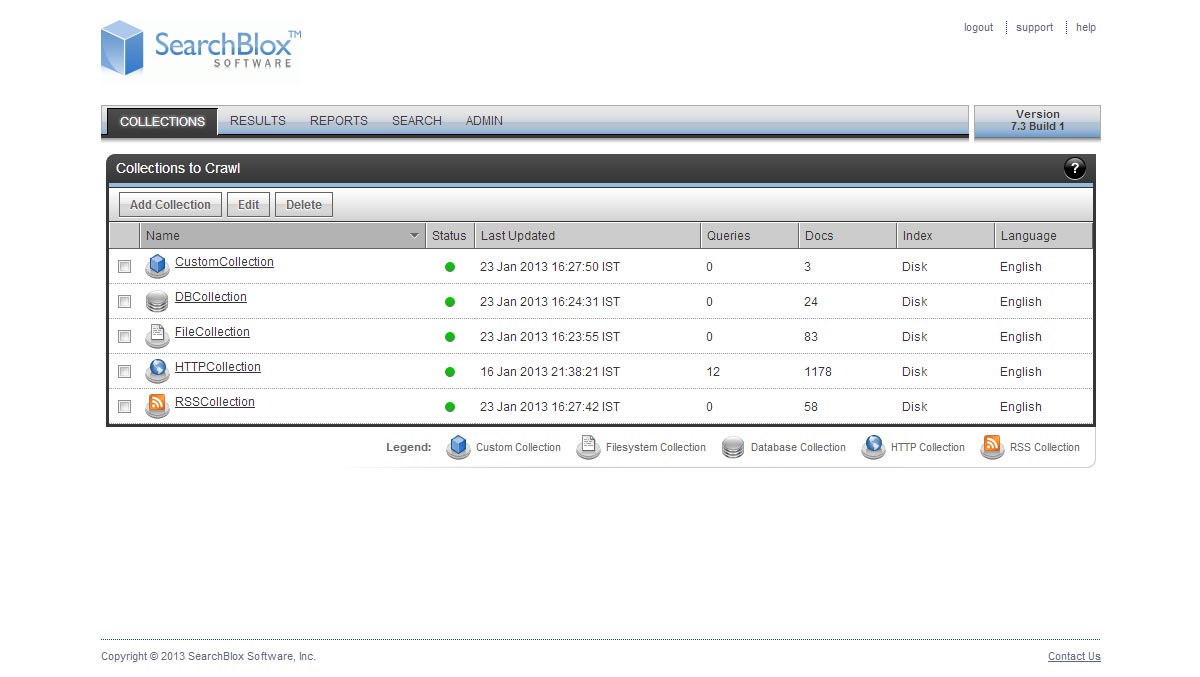
Task: Open the SEARCH tab
Action: (417, 121)
